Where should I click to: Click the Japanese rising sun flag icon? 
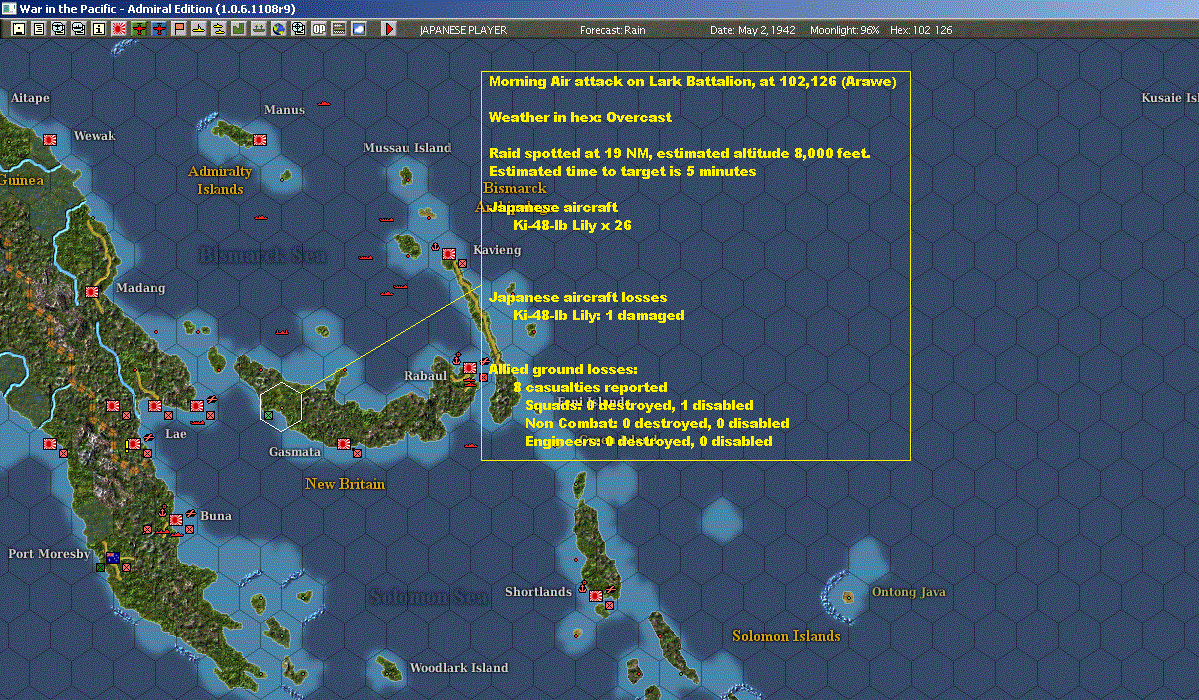click(119, 29)
